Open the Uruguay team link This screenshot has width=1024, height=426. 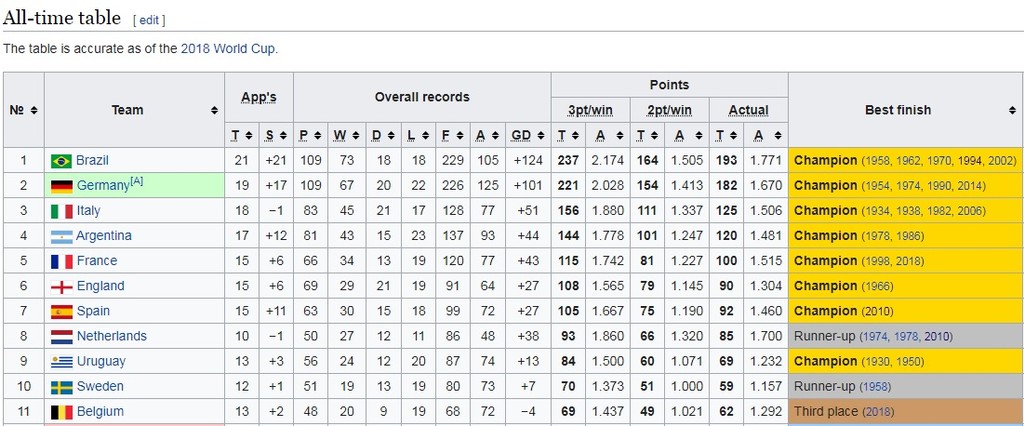point(101,361)
